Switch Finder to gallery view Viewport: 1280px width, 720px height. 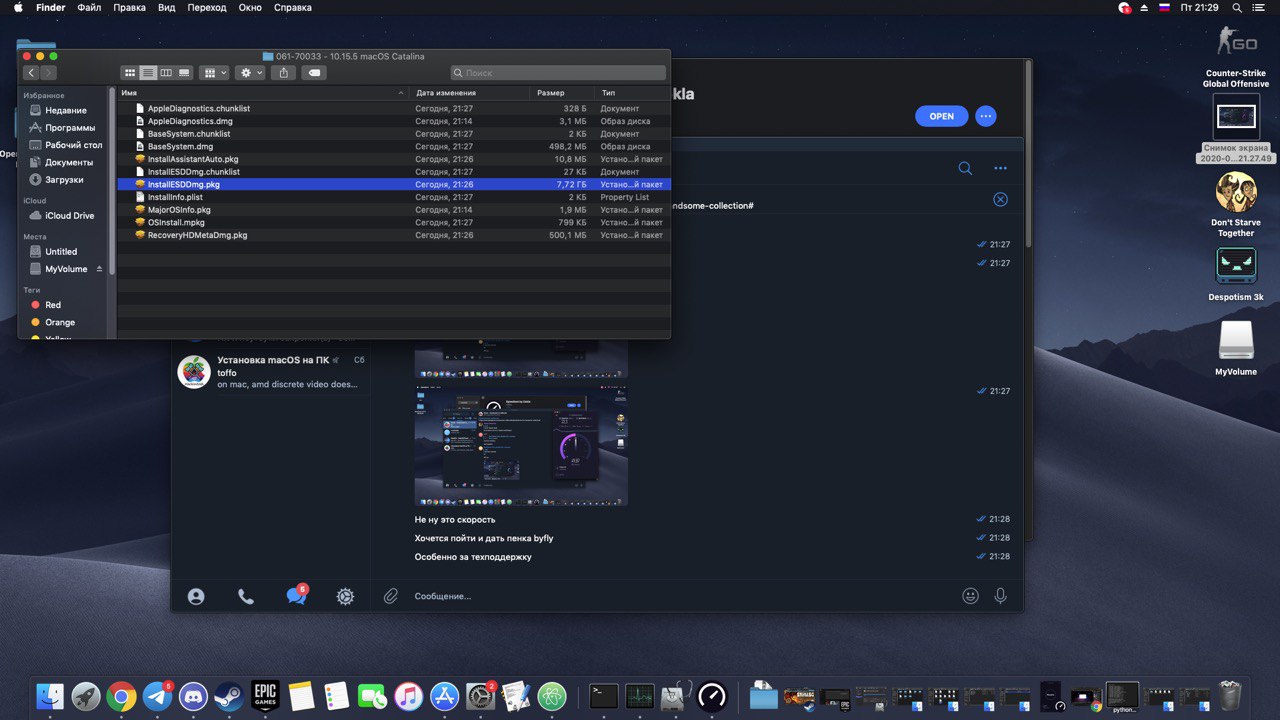pos(184,73)
